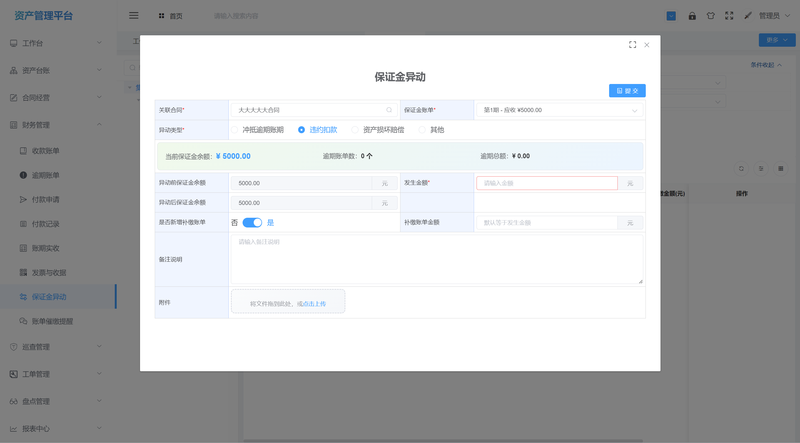This screenshot has width=800, height=443.
Task: Click the refresh icon above the table
Action: (741, 168)
